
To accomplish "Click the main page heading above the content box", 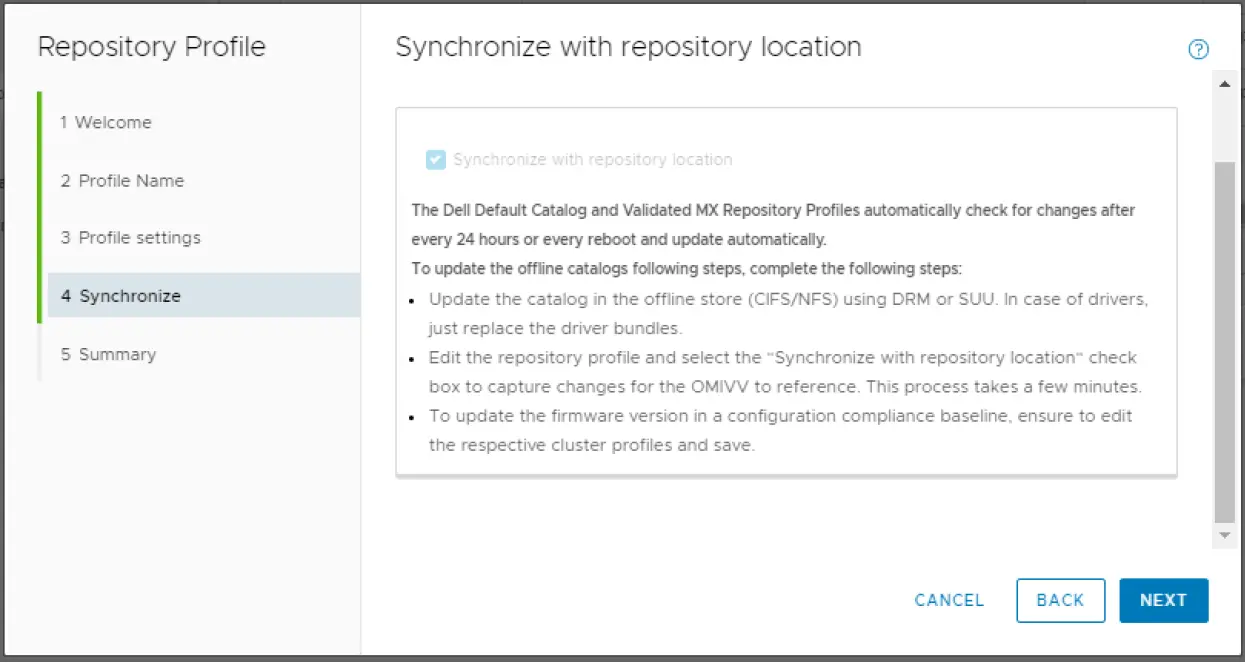I will coord(628,47).
